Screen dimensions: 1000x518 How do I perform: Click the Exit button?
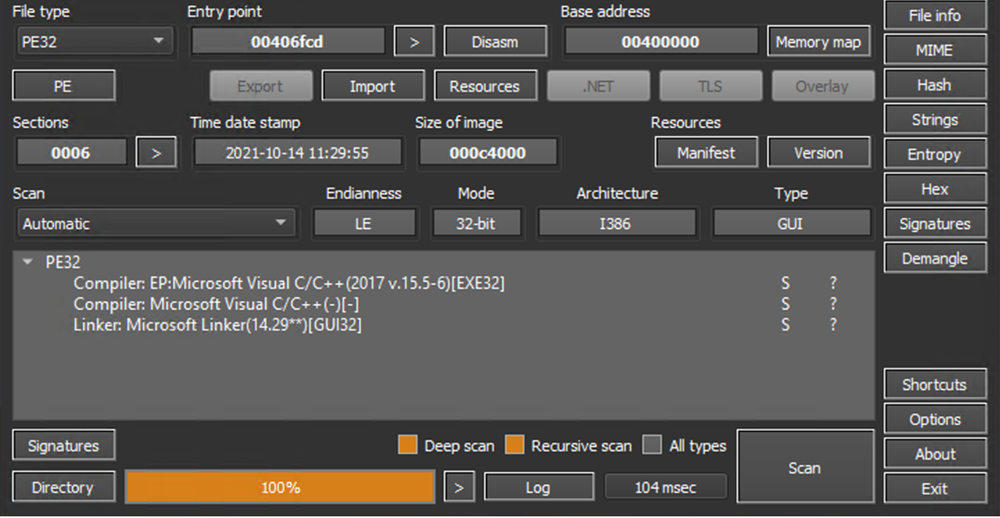pos(935,489)
